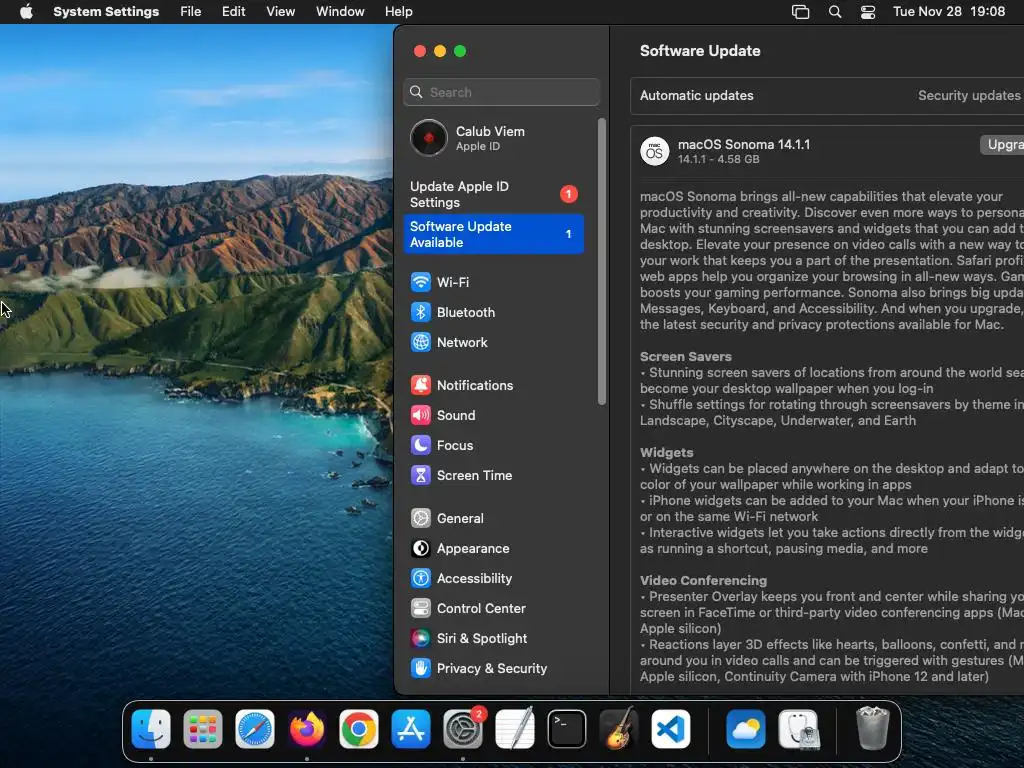Open App Store from the Dock

(411, 729)
